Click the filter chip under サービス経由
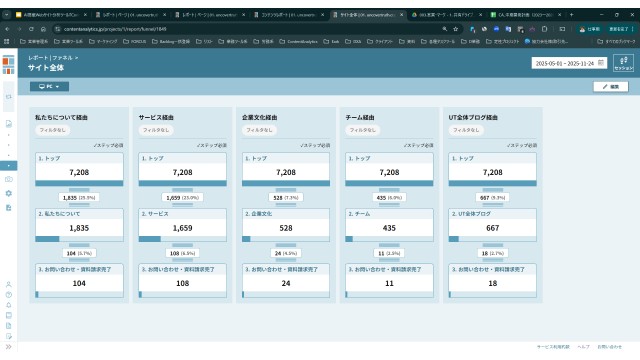Viewport: 640px width, 360px height. (156, 130)
